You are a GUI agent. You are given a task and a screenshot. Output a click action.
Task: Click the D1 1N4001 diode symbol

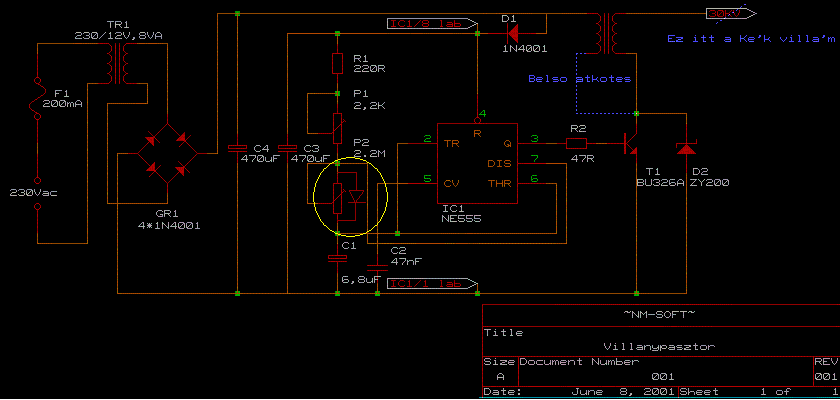[513, 34]
